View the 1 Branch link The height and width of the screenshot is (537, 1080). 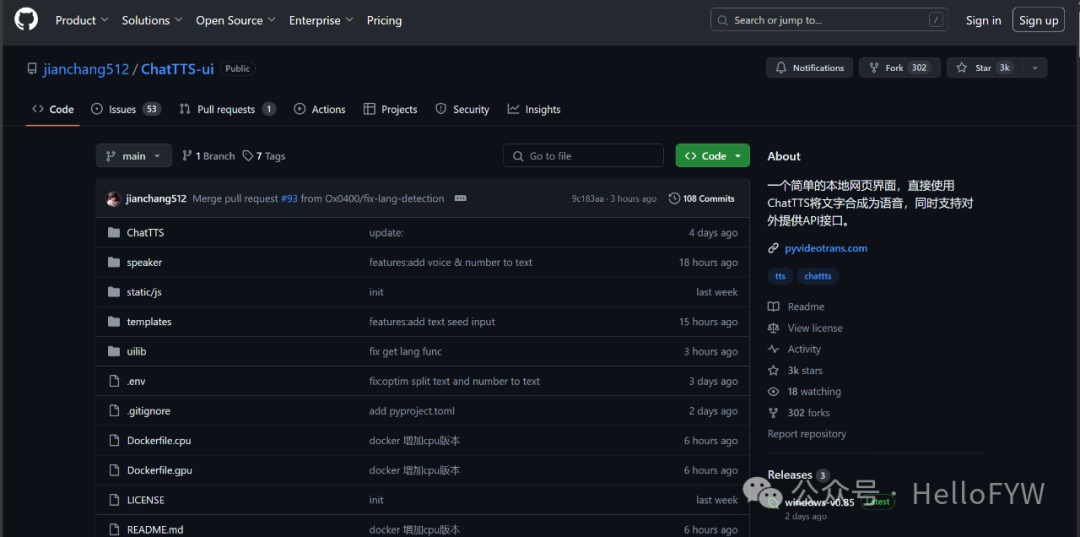click(208, 156)
